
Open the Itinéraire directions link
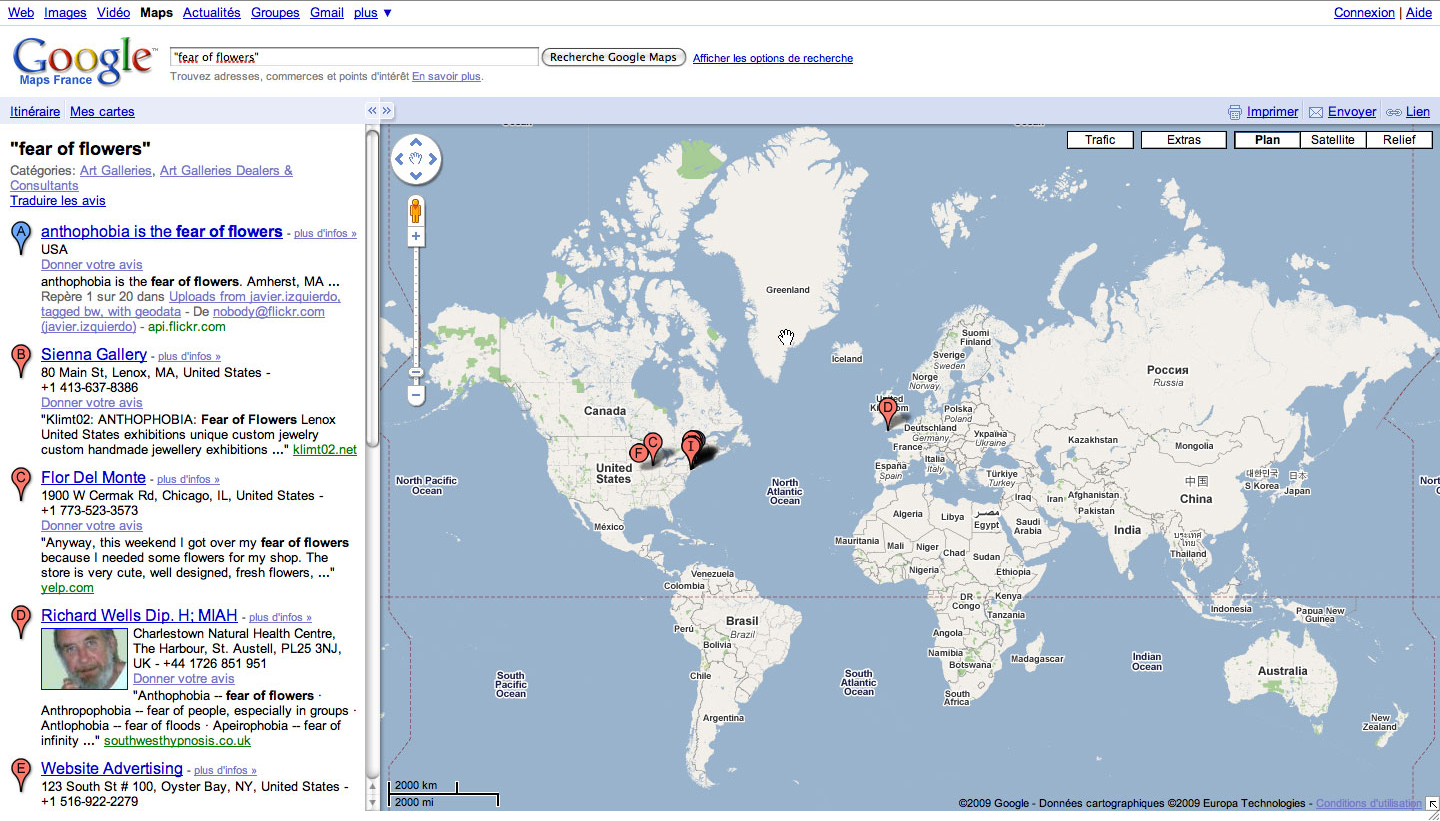click(35, 112)
